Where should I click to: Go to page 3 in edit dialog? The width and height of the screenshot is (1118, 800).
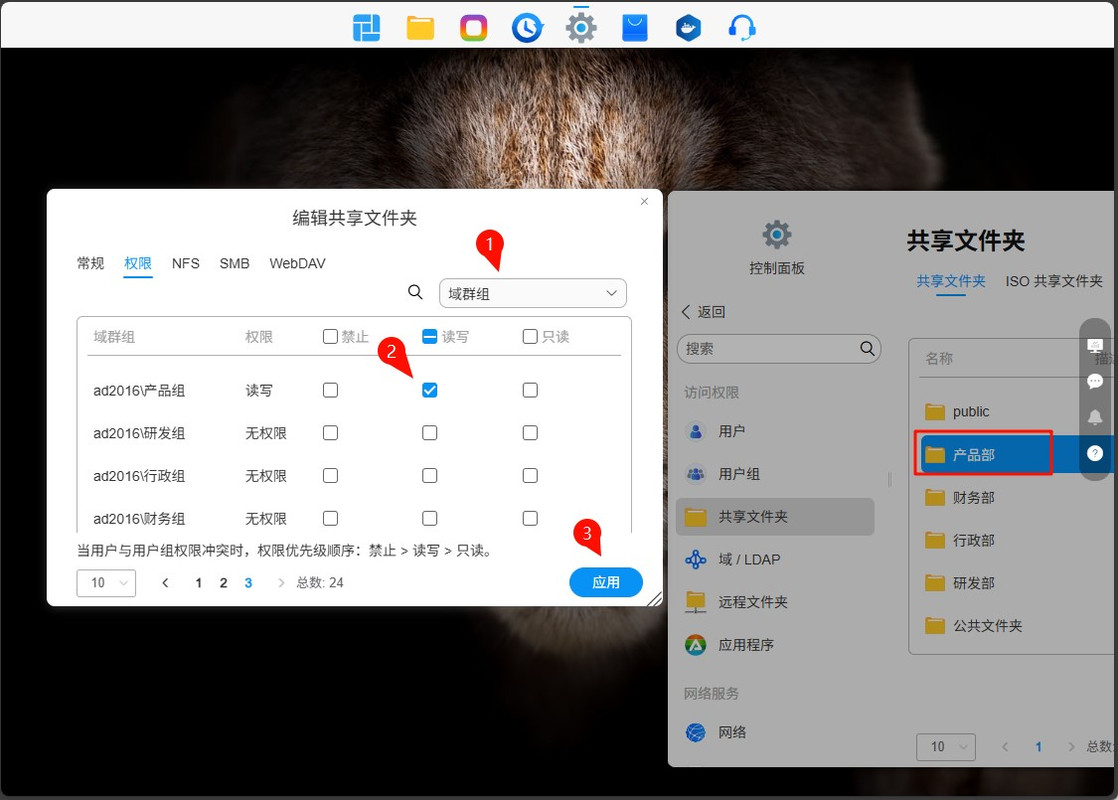pyautogui.click(x=248, y=583)
